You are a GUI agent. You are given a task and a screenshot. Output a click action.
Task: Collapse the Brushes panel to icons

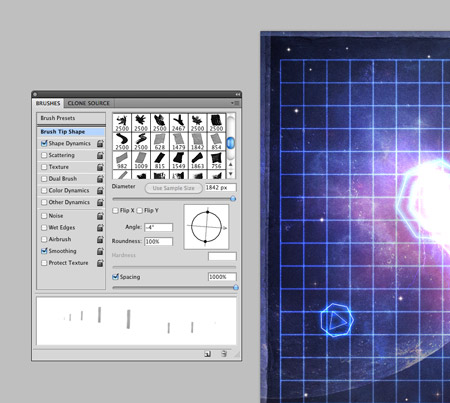[x=238, y=94]
